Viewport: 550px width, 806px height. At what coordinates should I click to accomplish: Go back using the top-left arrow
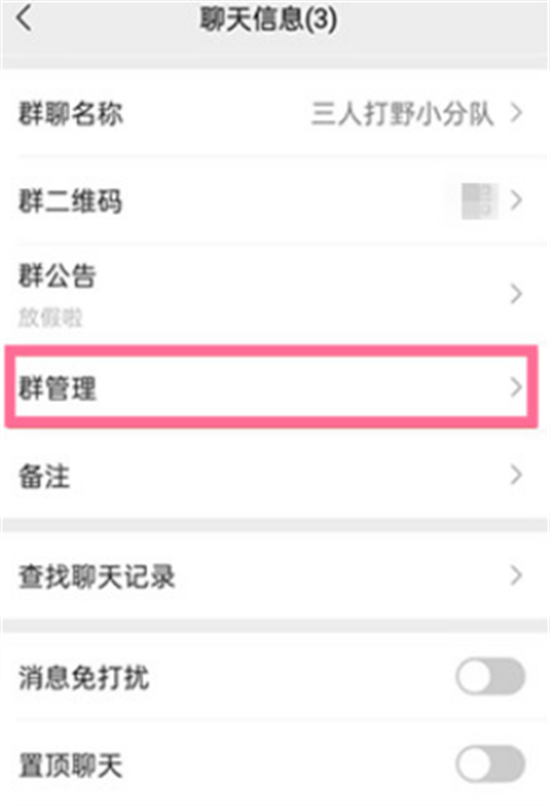[x=24, y=19]
